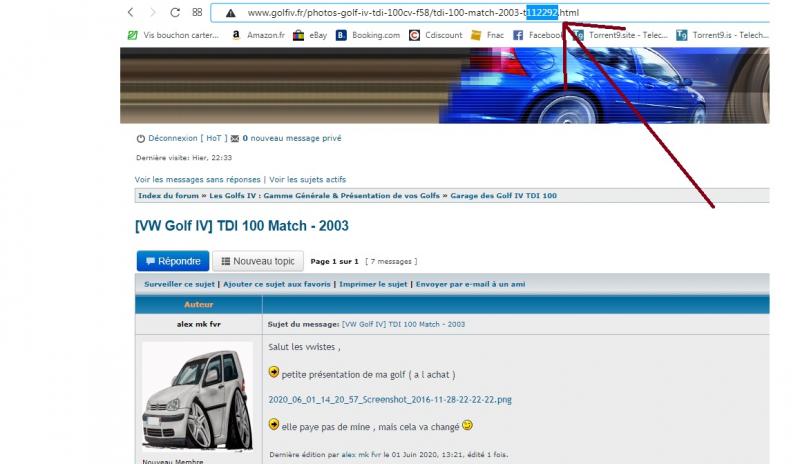Open the Vis bouchon carter bookmark
Image resolution: width=800 pixels, height=464 pixels.
(x=181, y=35)
